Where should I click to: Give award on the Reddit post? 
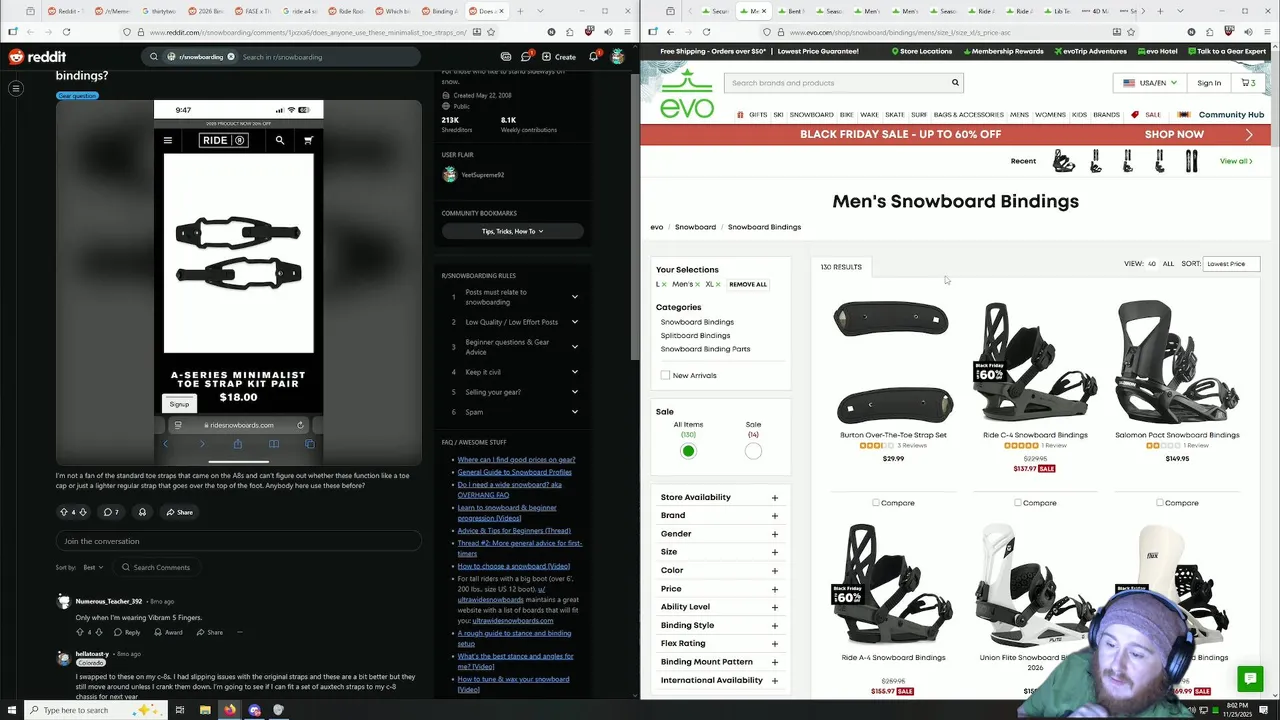(142, 512)
